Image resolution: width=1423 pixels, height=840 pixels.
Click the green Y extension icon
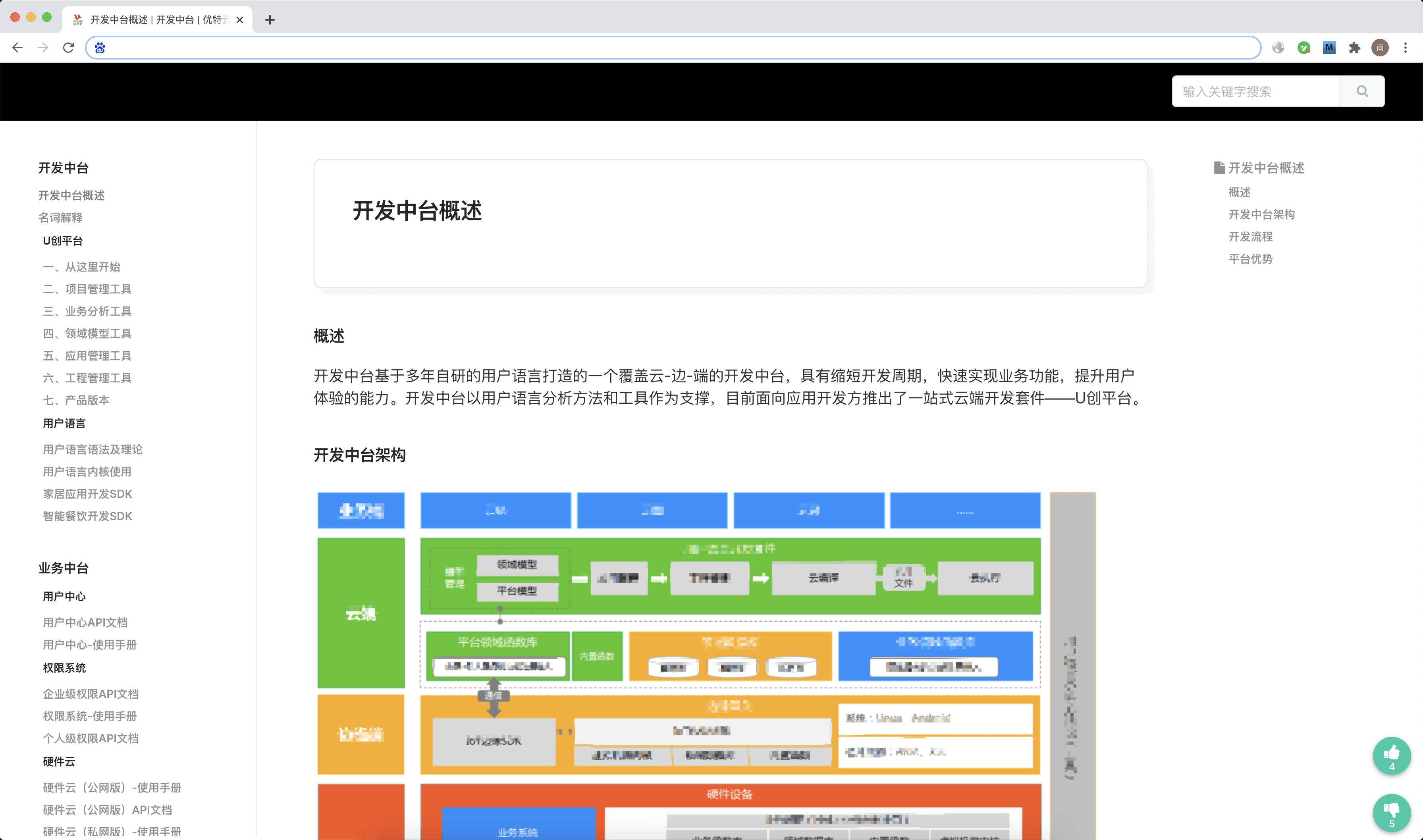[x=1304, y=48]
